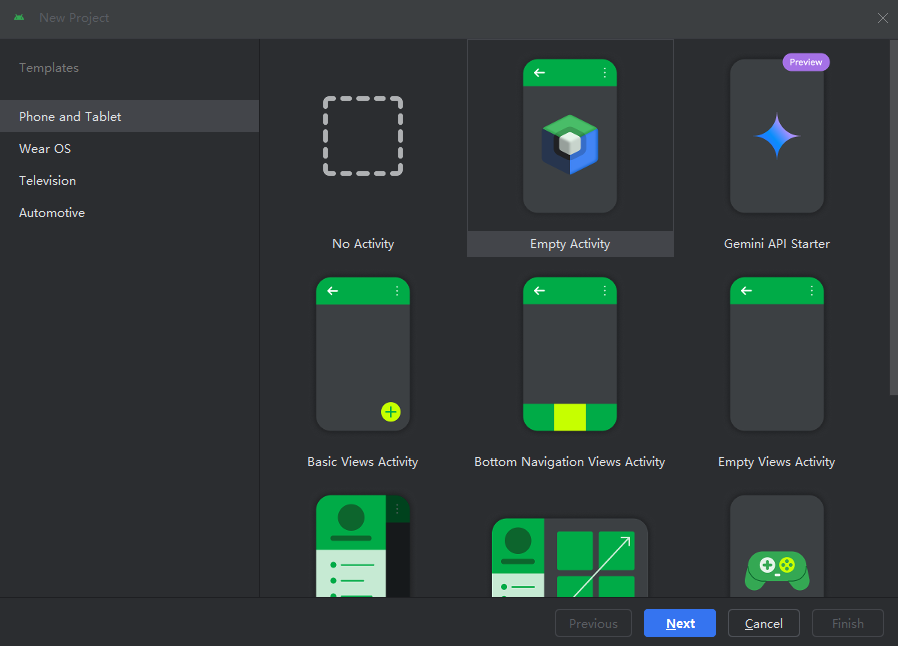898x646 pixels.
Task: Click the 'Basic Views Activity' label text
Action: coord(363,462)
